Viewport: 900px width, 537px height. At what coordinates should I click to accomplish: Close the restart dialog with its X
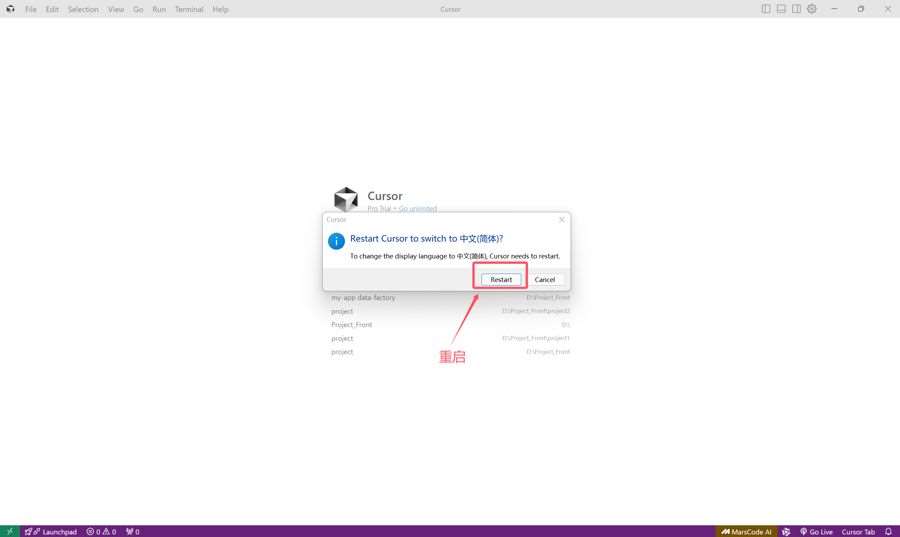tap(562, 220)
